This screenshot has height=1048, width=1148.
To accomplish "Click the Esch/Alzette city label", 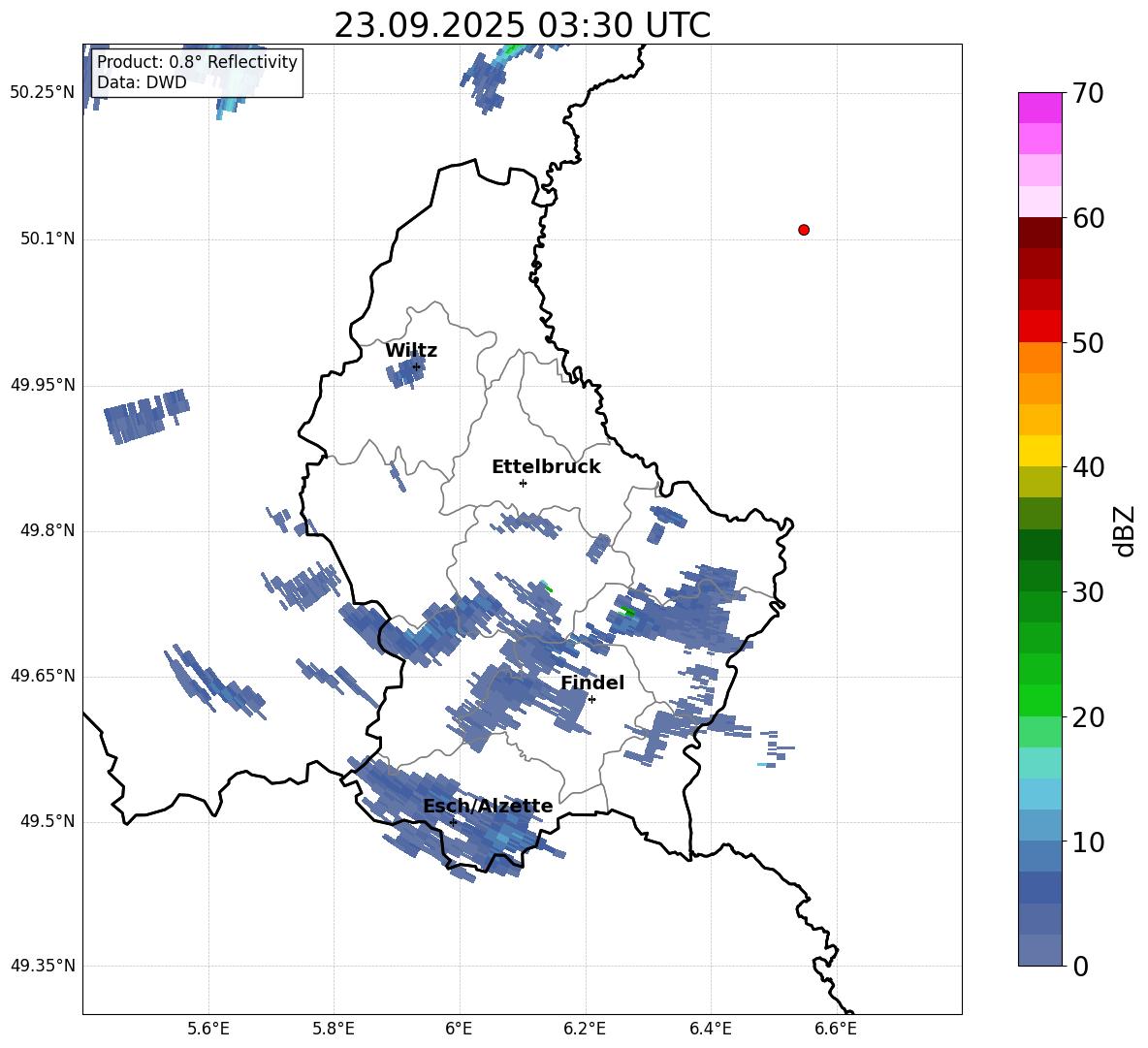I will click(488, 806).
